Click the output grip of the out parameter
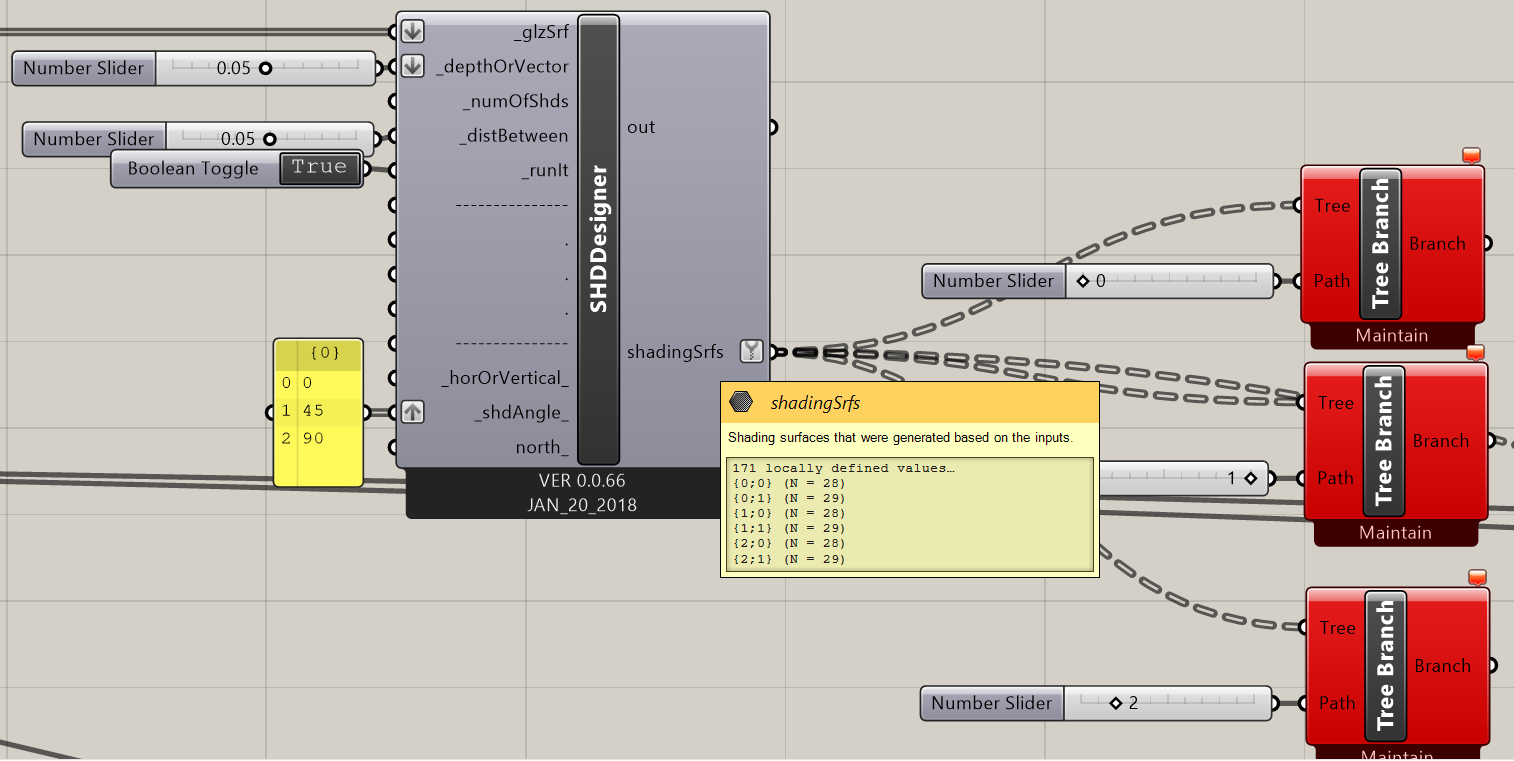1514x761 pixels. 771,127
